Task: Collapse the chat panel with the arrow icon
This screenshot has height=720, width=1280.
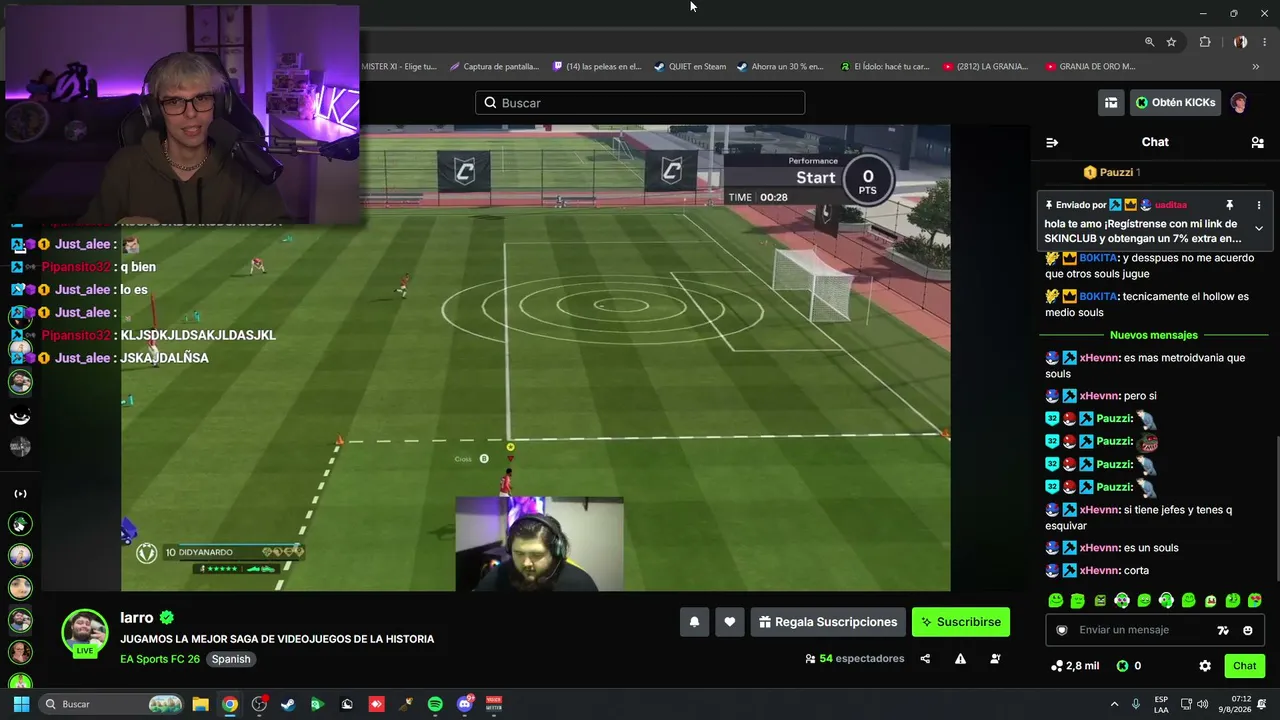Action: [x=1052, y=142]
